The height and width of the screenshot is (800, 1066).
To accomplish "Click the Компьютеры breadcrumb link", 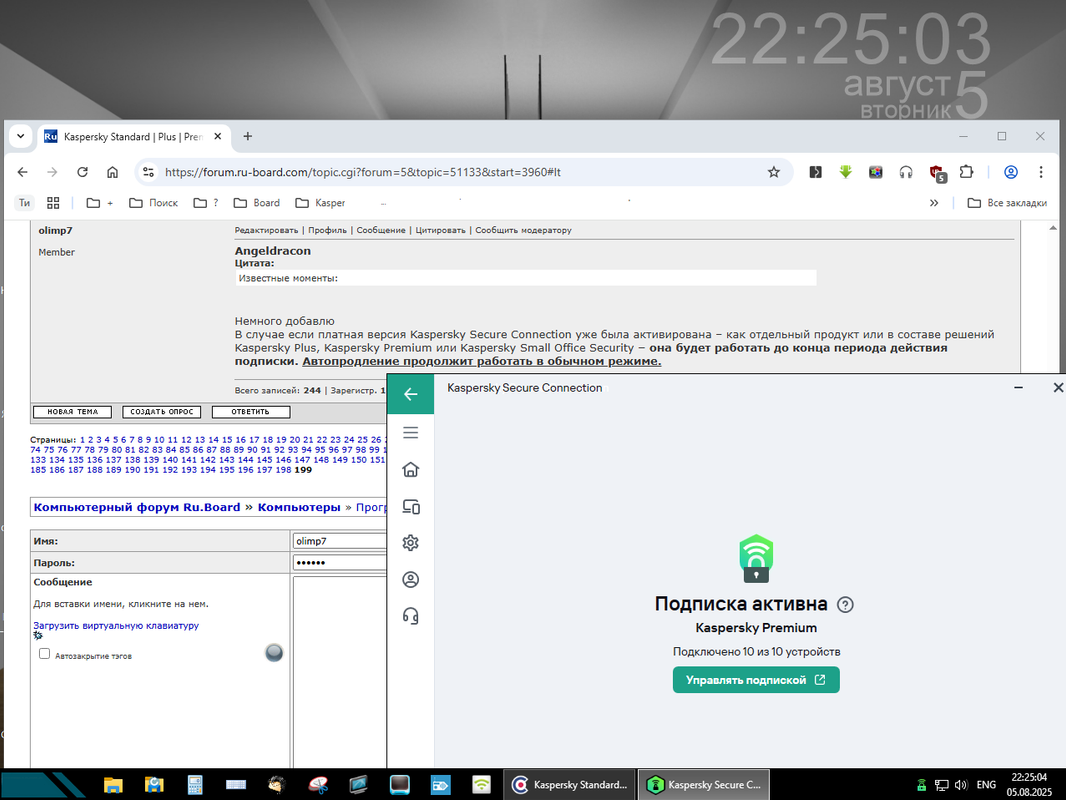I will click(299, 507).
